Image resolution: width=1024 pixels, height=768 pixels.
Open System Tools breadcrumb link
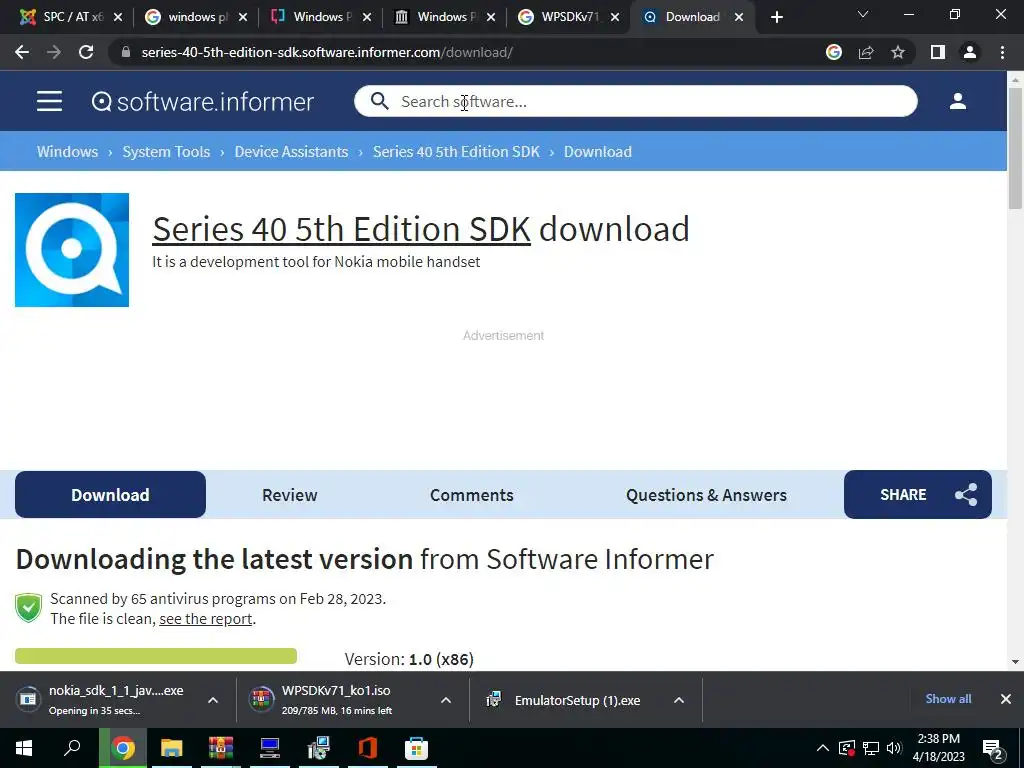(x=166, y=152)
